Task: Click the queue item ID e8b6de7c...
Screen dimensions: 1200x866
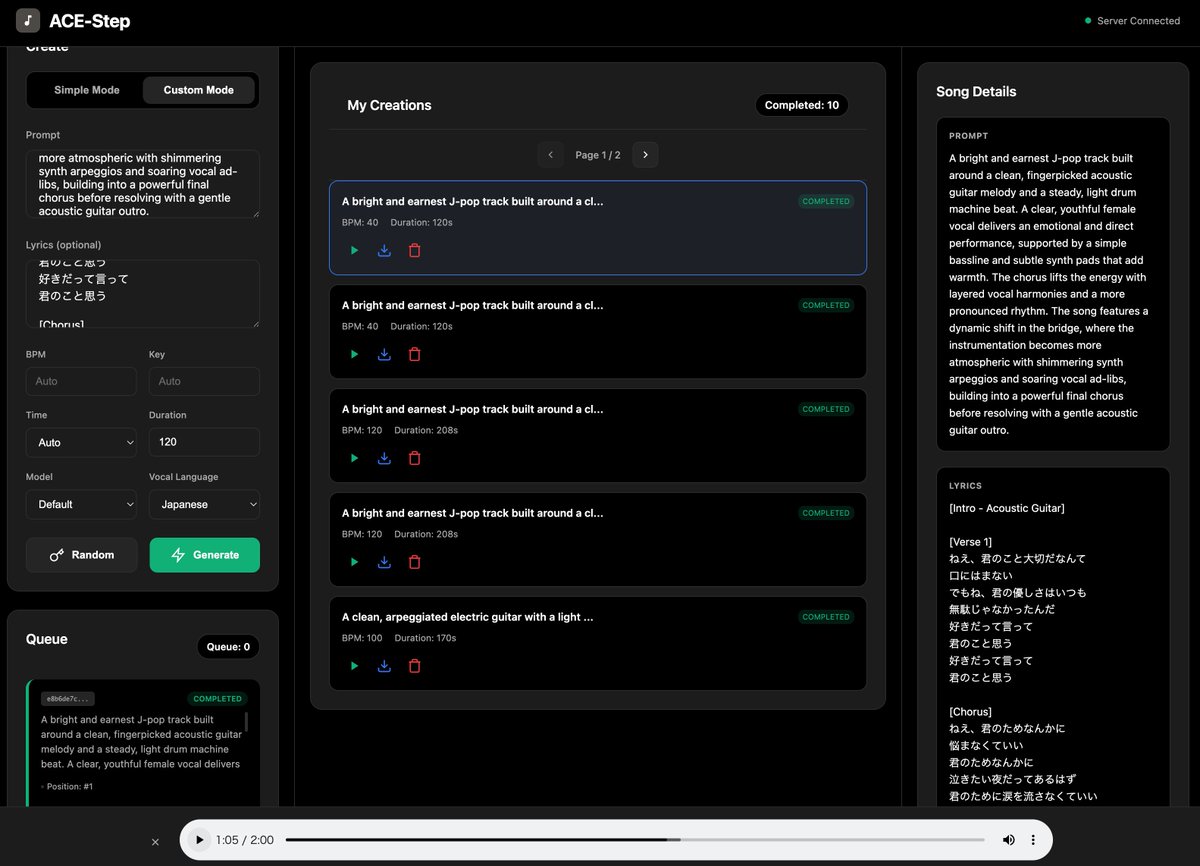Action: pos(68,699)
